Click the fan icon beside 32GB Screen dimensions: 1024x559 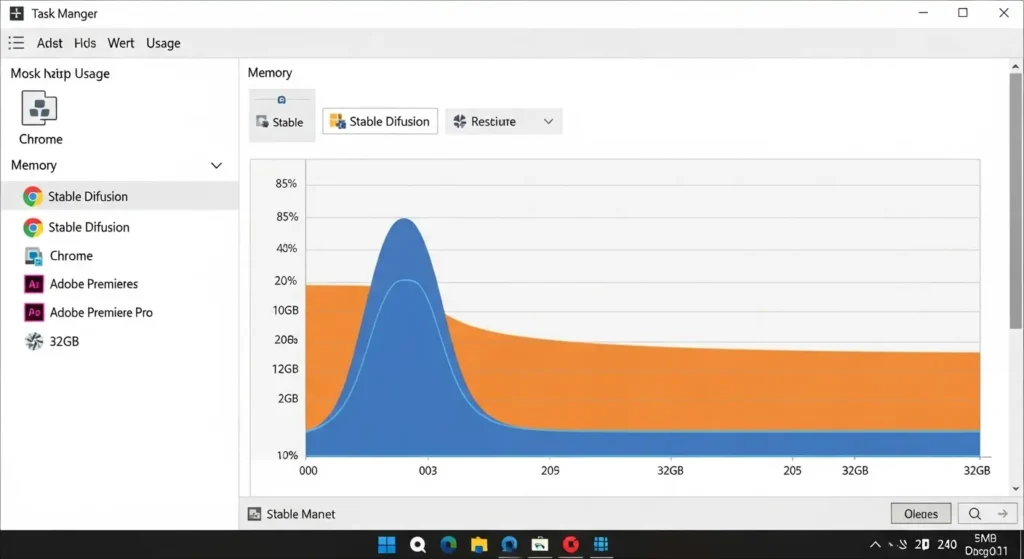(x=33, y=341)
